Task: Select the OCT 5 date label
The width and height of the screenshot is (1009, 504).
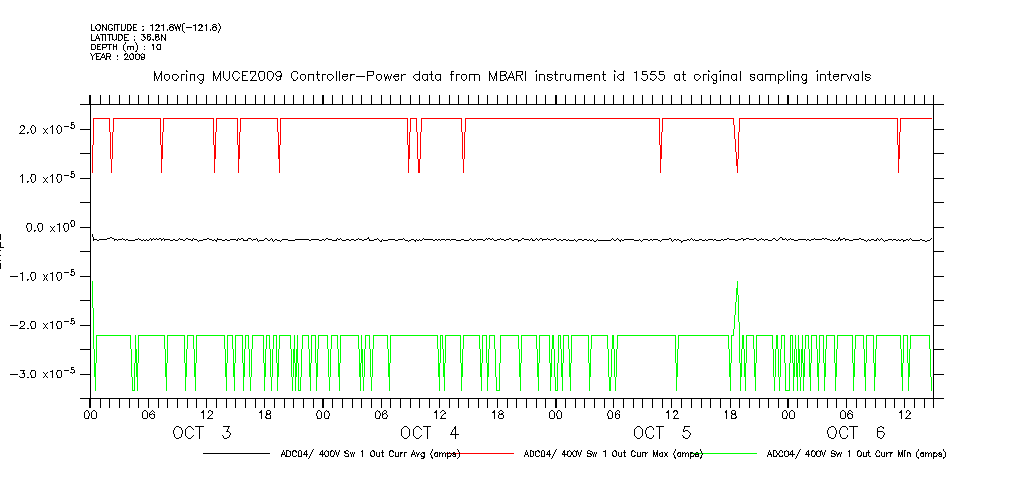Action: point(662,433)
